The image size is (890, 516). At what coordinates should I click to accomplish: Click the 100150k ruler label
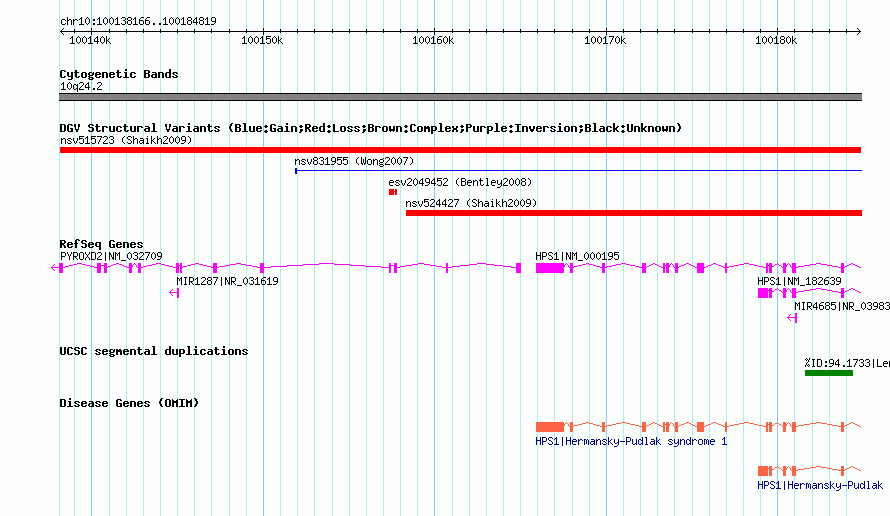262,40
